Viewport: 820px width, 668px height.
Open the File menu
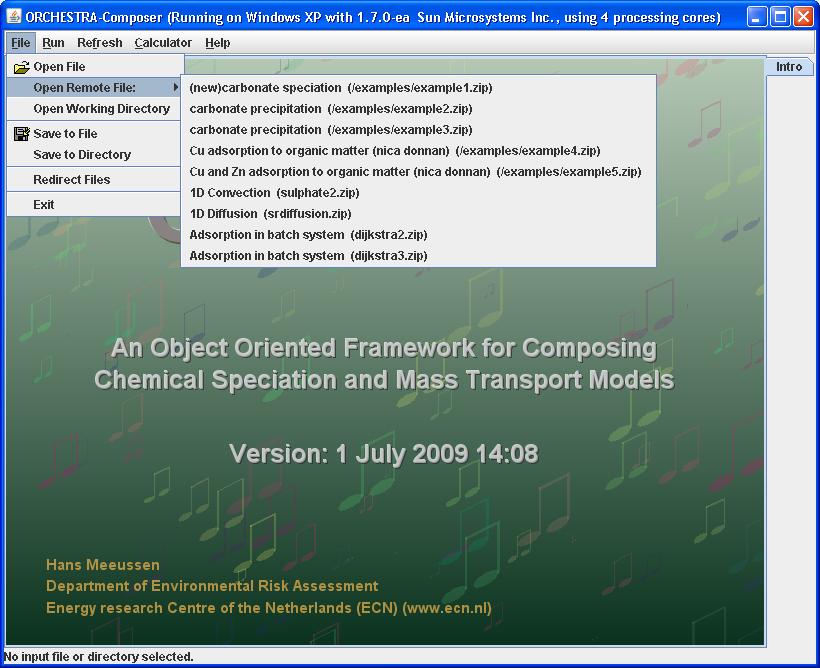coord(21,42)
